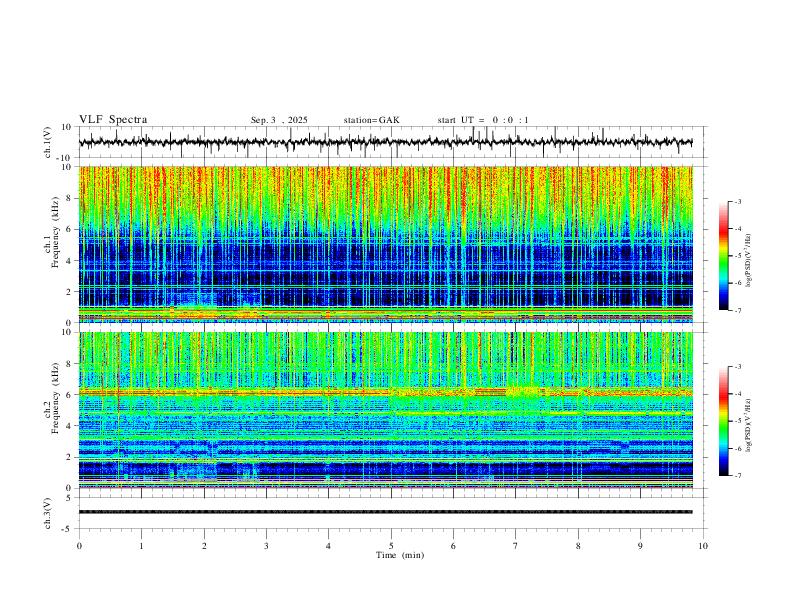792x612 pixels.
Task: Click the "4" kHz tick on ch.2 spectrogram
Action: point(70,426)
